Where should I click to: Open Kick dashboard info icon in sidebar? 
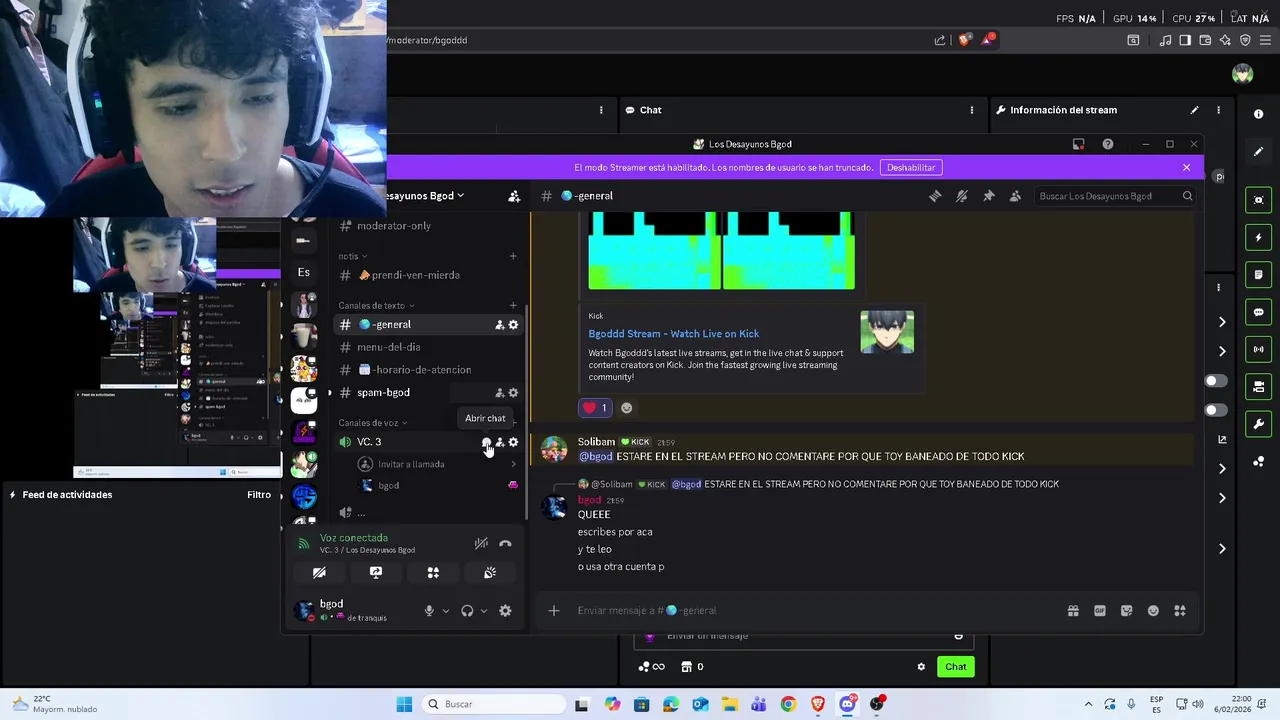[1259, 114]
